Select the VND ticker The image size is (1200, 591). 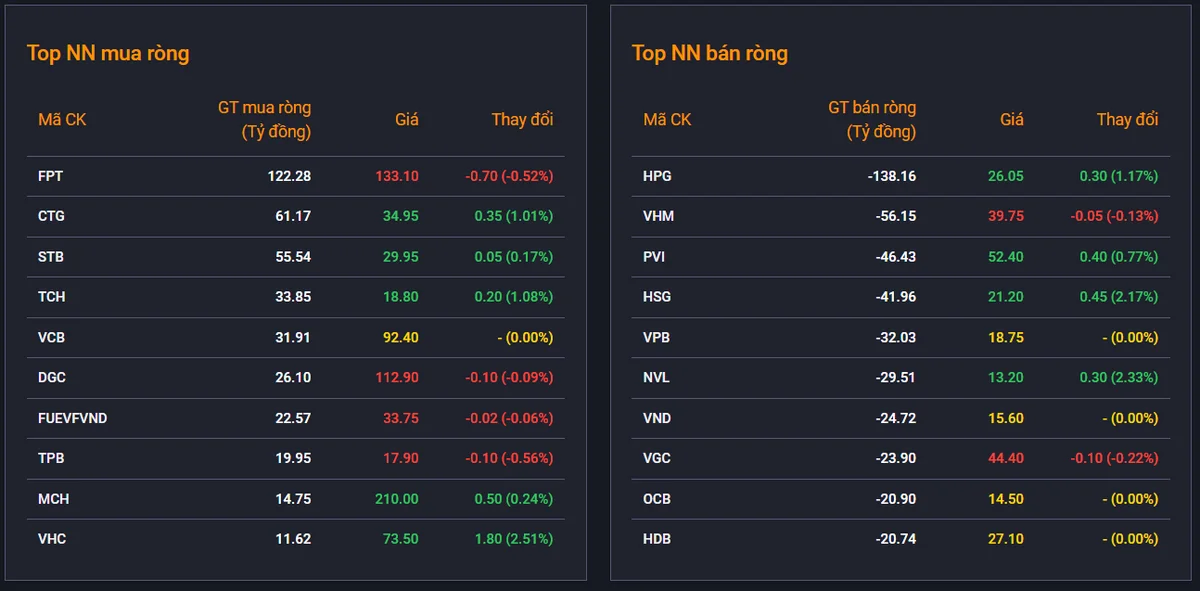657,418
